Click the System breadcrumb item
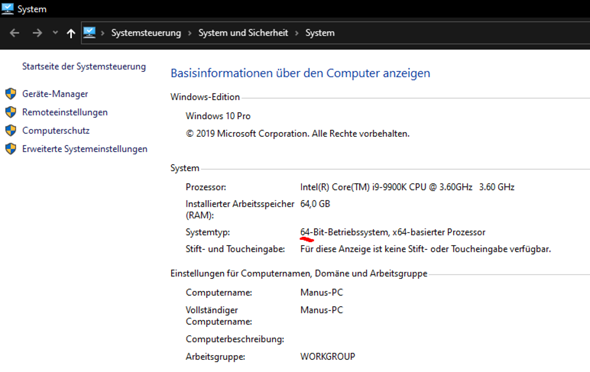Screen dimensions: 590x372 [320, 33]
